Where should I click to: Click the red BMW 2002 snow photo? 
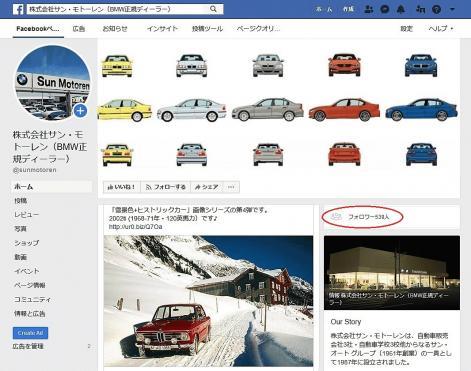pos(208,301)
